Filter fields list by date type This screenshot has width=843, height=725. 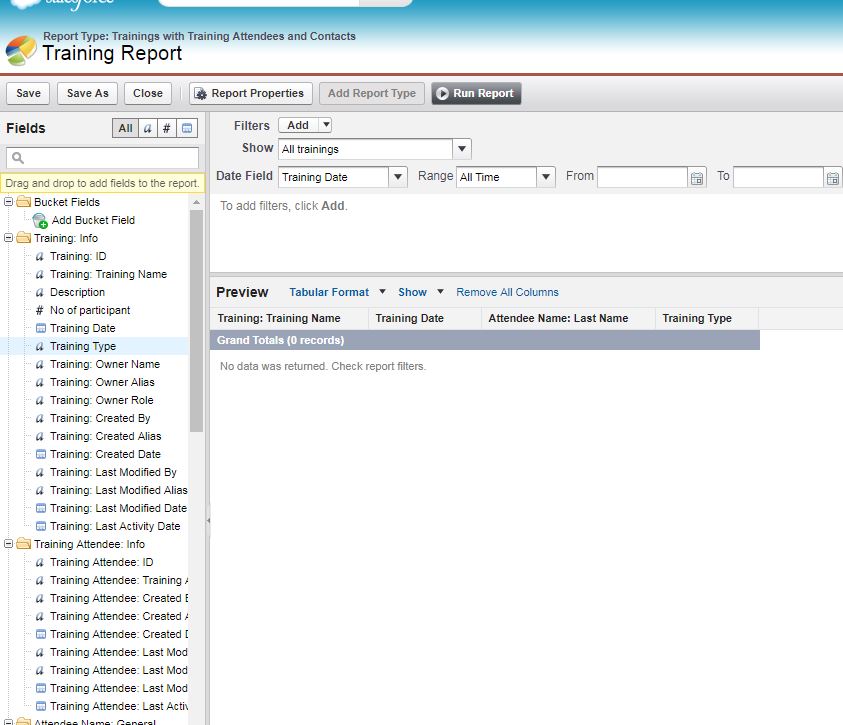pyautogui.click(x=187, y=128)
